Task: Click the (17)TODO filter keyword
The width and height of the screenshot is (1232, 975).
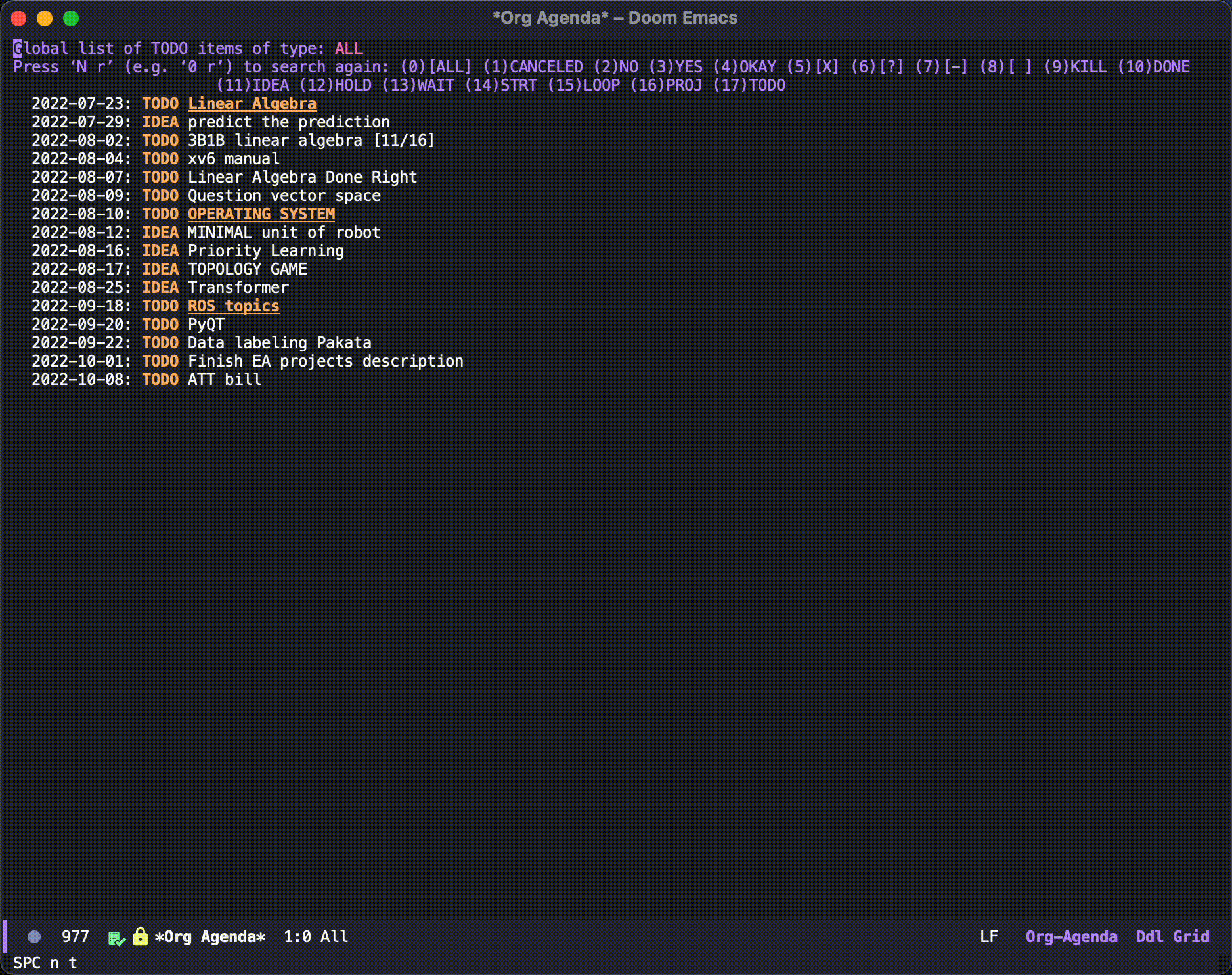Action: tap(749, 85)
